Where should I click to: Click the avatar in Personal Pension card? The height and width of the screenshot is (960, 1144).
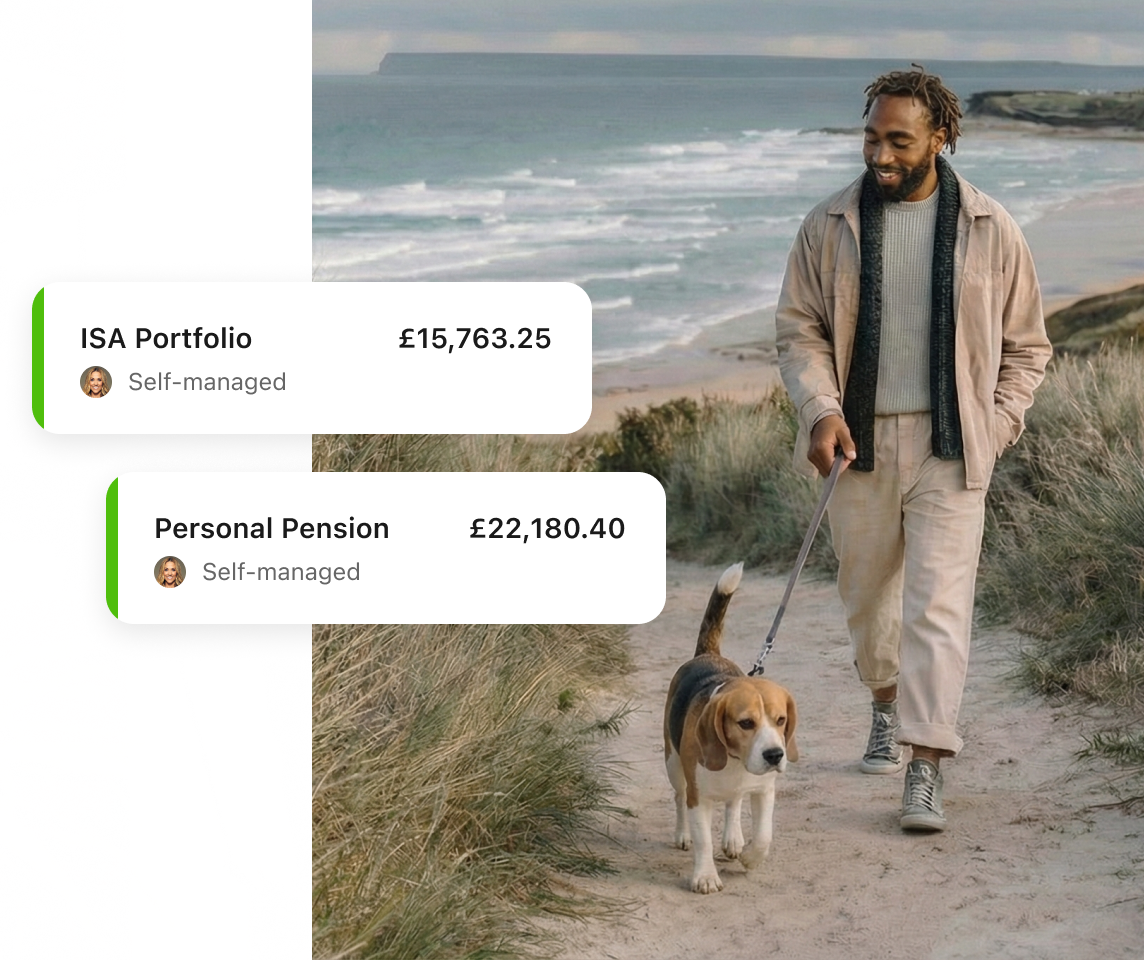170,572
